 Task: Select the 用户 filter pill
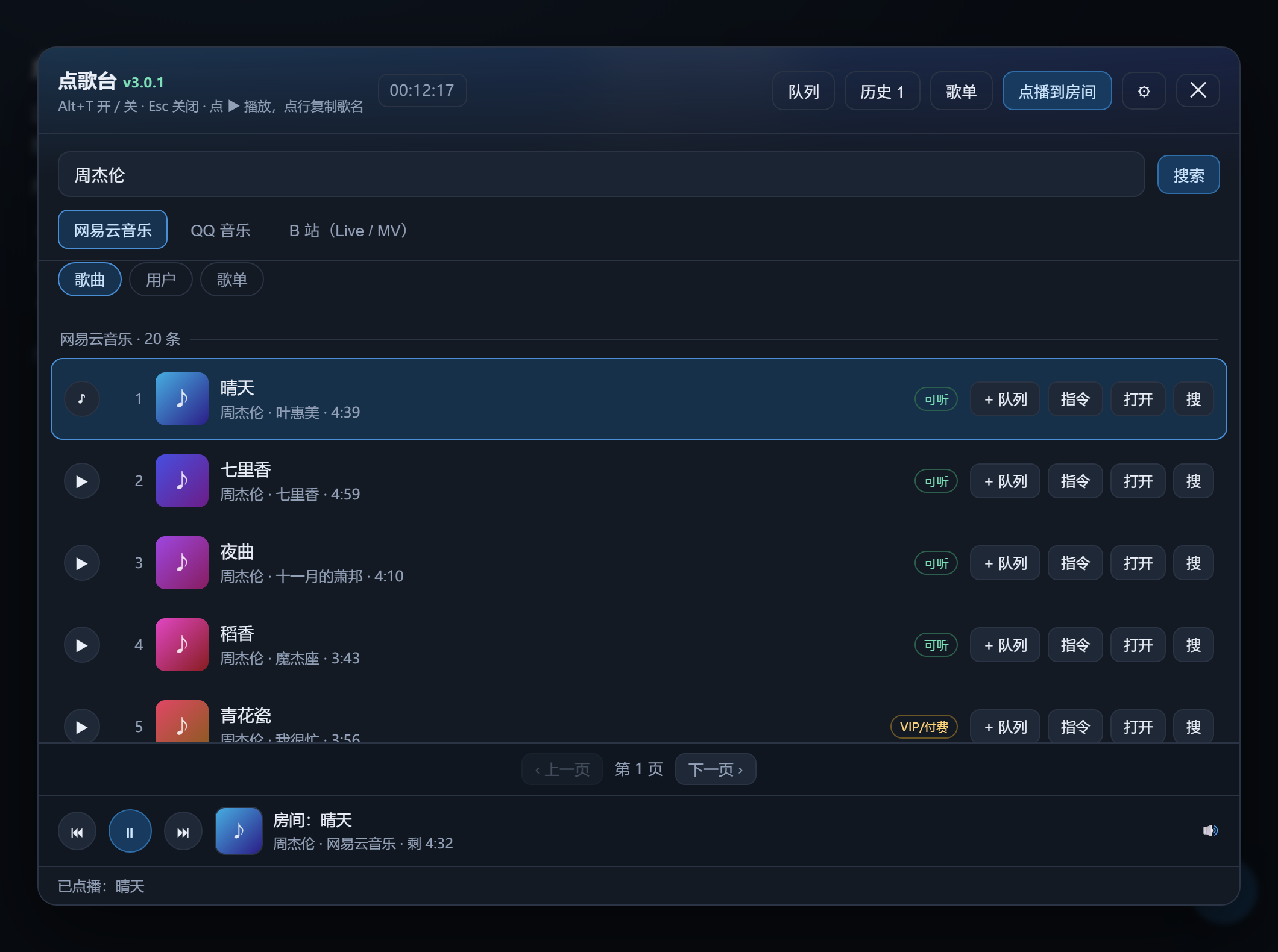click(161, 280)
